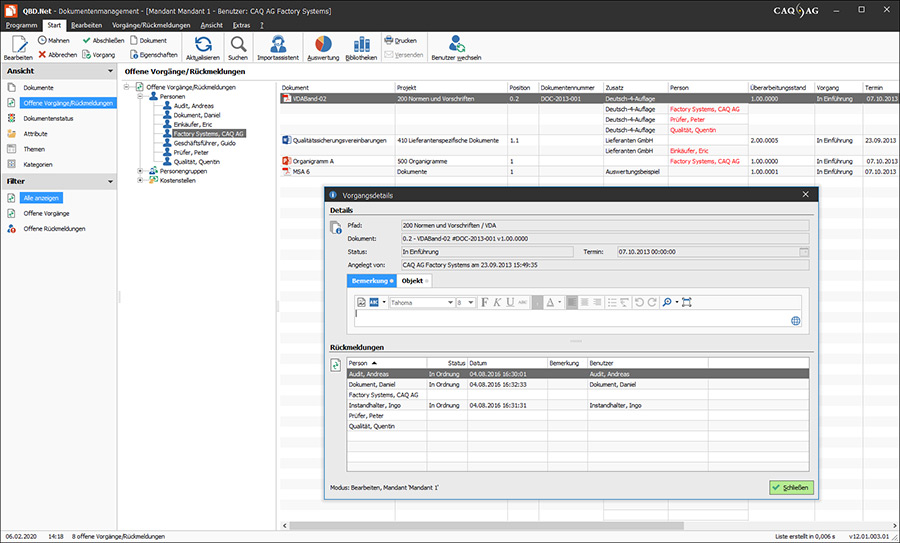Screen dimensions: 900x543
Task: Select Audit, Andreas in the Personen tree
Action: [193, 106]
